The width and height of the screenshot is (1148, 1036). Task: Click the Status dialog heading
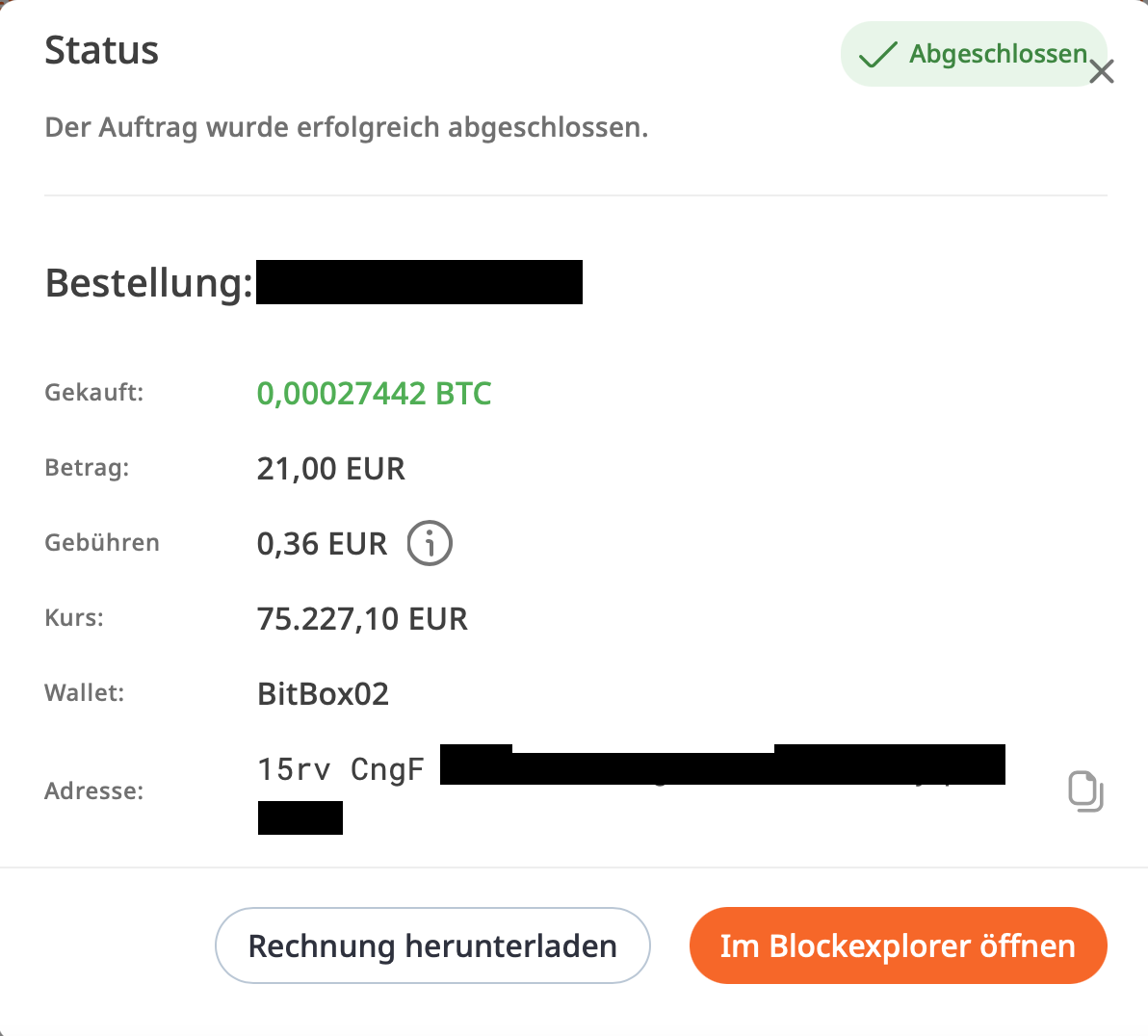(x=101, y=50)
